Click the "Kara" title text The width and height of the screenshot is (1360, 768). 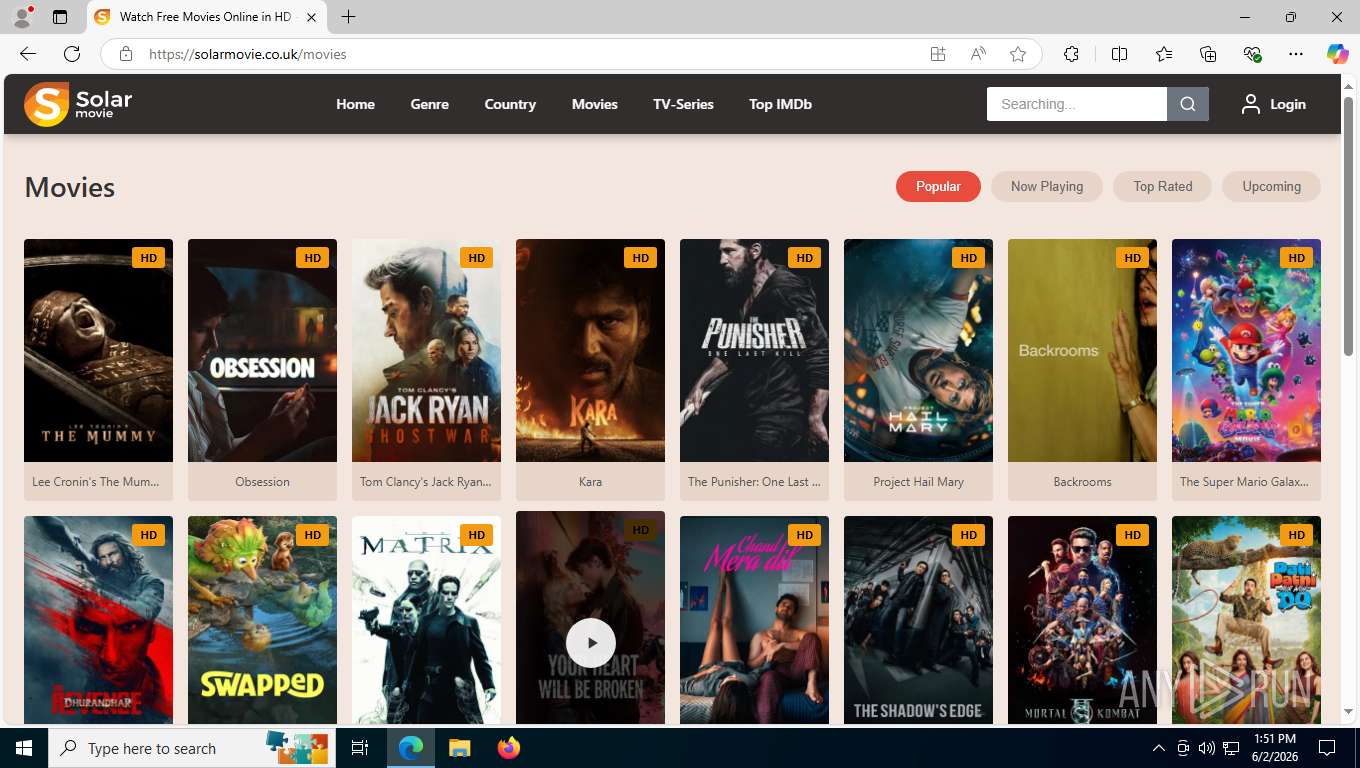tap(590, 482)
